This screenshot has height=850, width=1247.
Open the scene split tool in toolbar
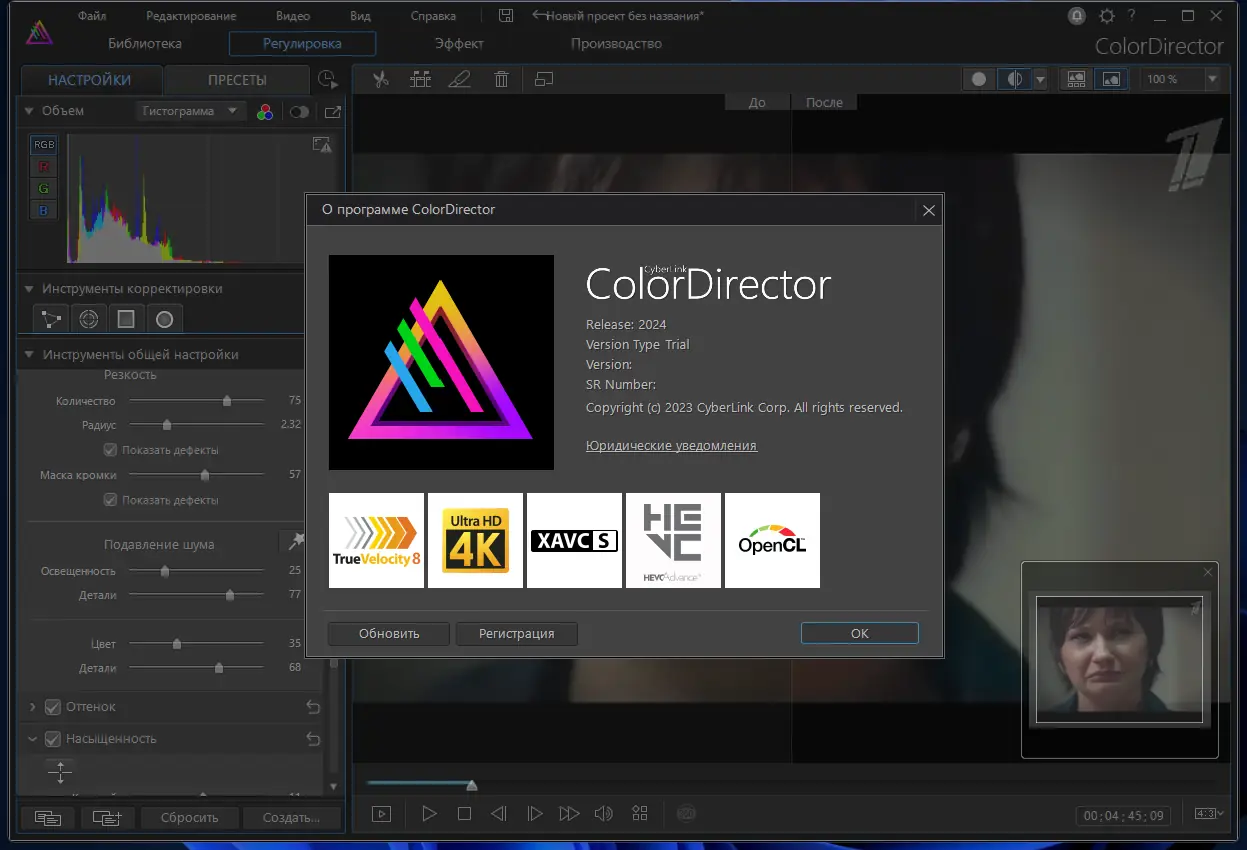coord(420,79)
